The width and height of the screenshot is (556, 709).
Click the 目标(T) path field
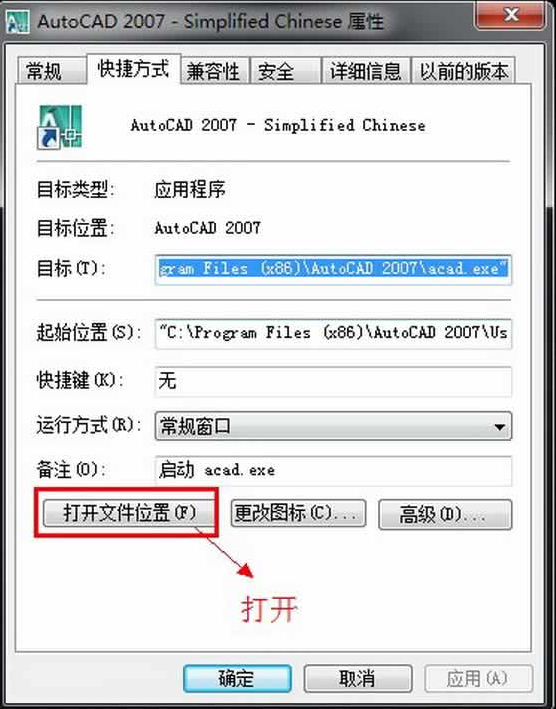[x=333, y=269]
